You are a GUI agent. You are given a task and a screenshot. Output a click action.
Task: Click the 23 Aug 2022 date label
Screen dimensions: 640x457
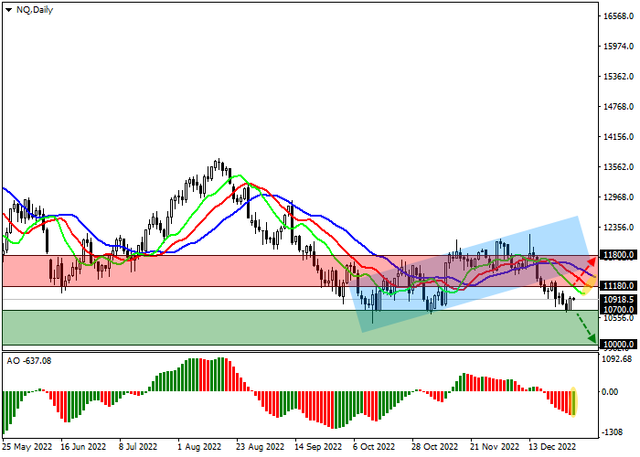pyautogui.click(x=260, y=447)
